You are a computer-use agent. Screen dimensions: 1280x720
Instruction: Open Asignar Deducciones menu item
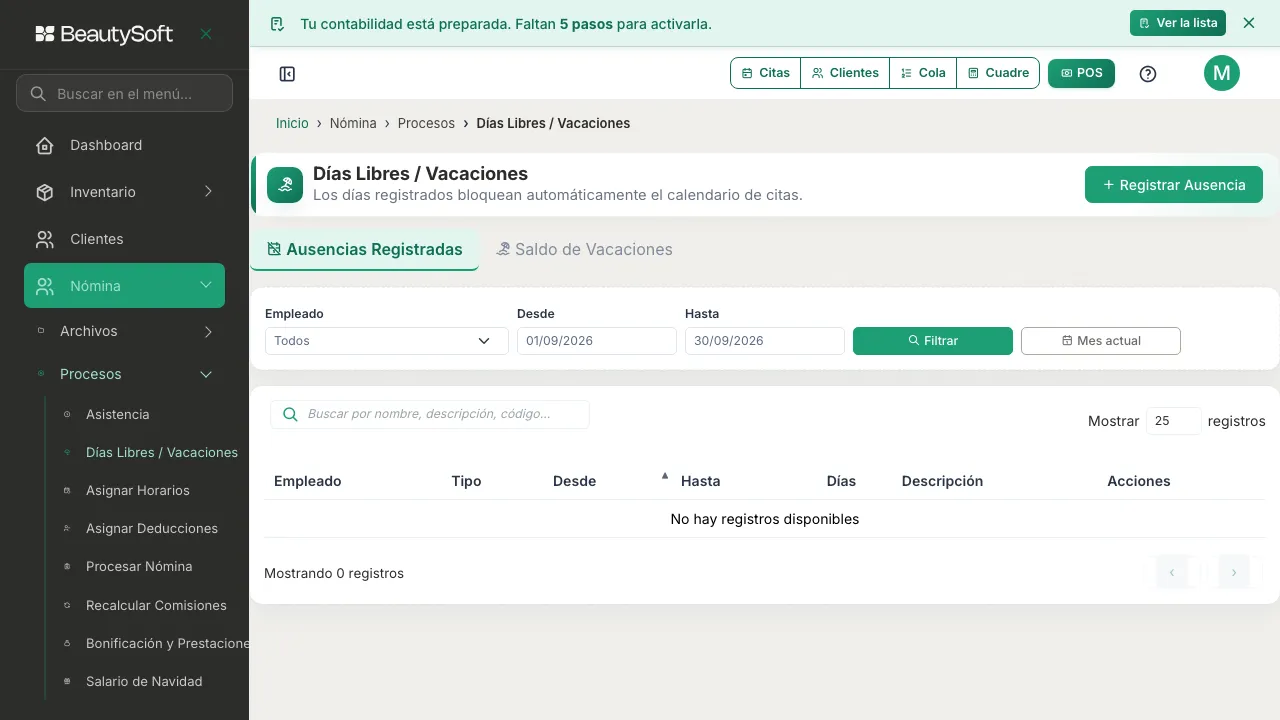click(152, 529)
